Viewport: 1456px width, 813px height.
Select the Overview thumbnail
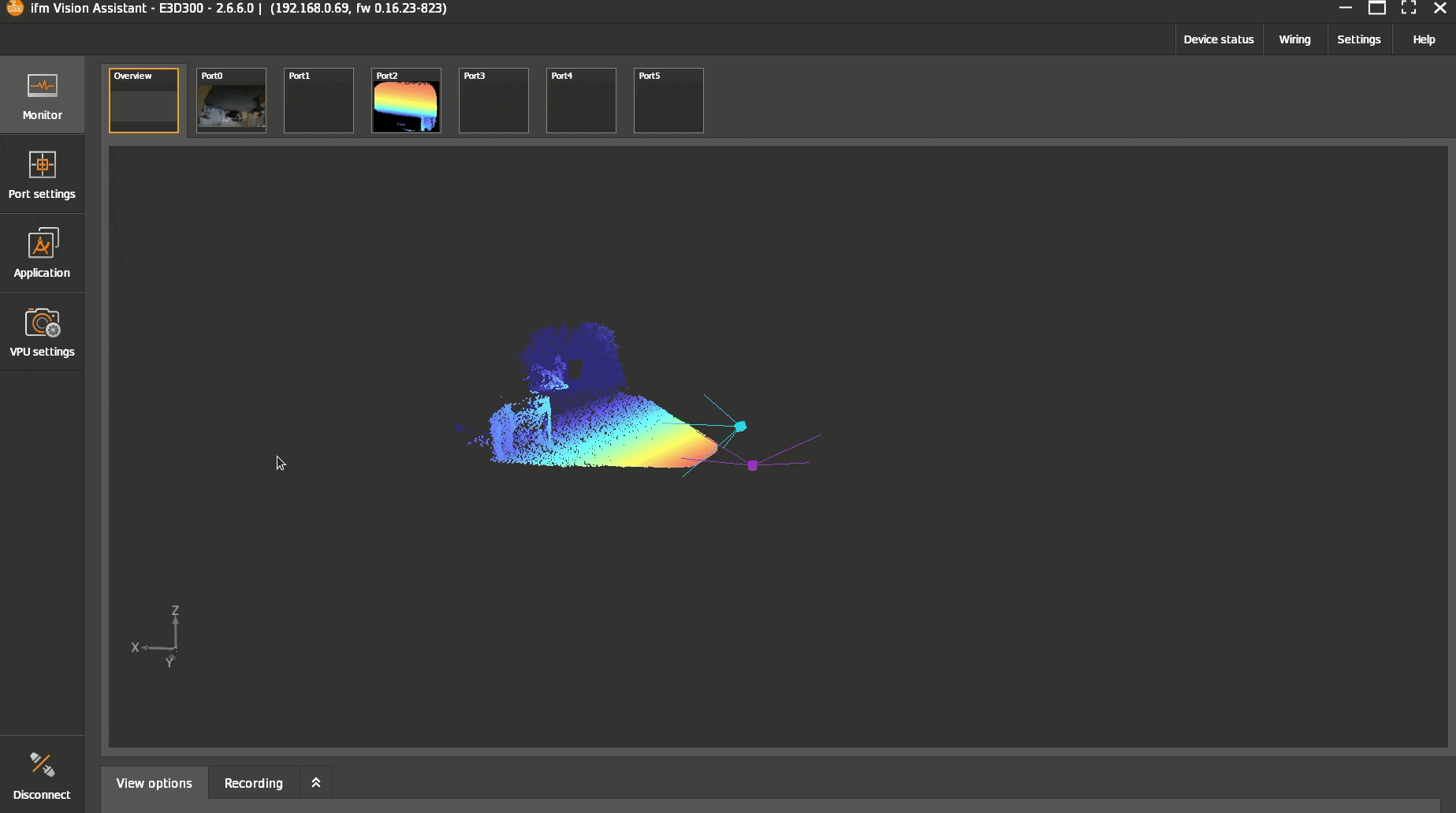[143, 101]
